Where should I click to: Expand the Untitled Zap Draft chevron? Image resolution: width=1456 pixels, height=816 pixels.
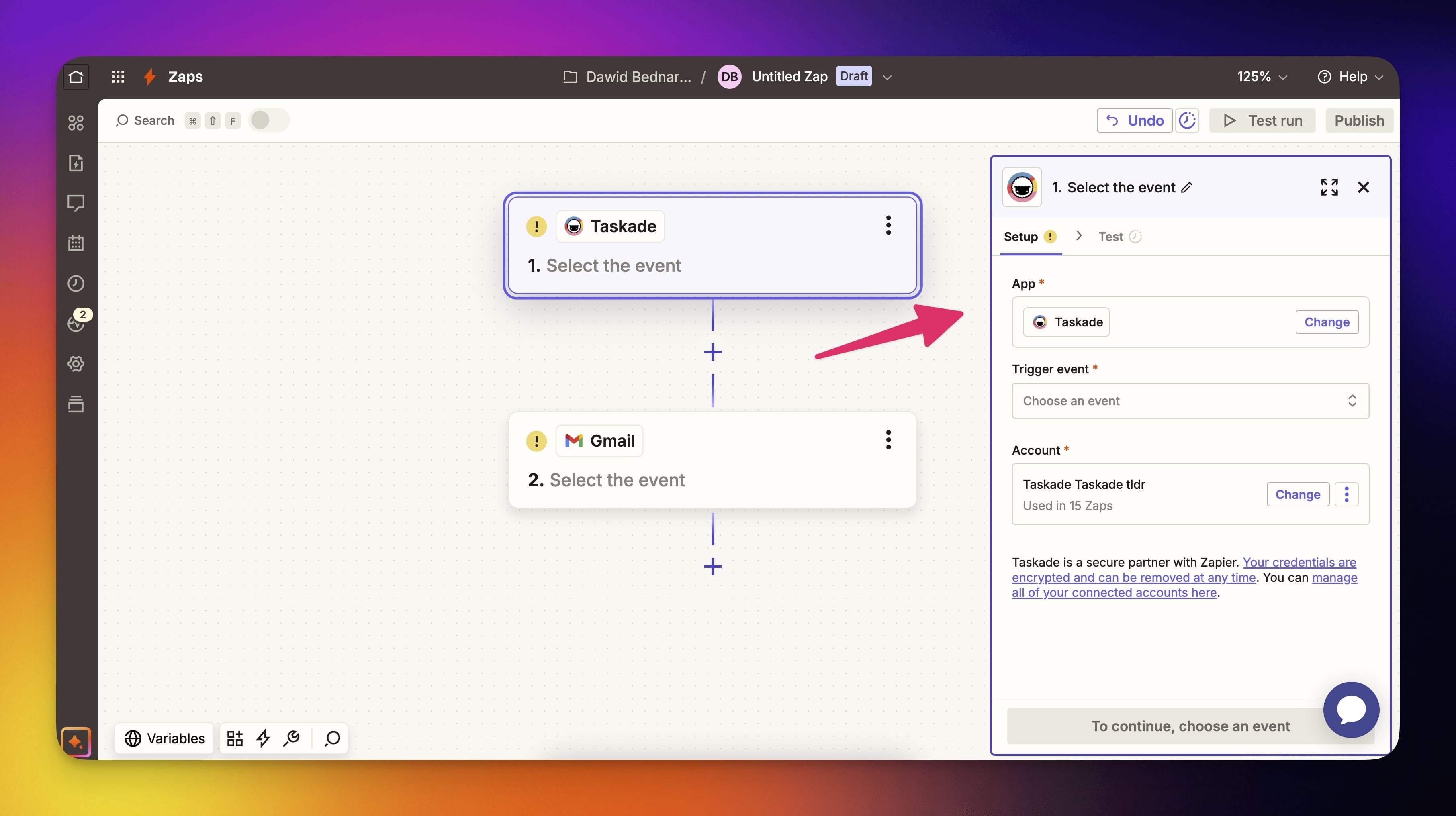pyautogui.click(x=888, y=78)
